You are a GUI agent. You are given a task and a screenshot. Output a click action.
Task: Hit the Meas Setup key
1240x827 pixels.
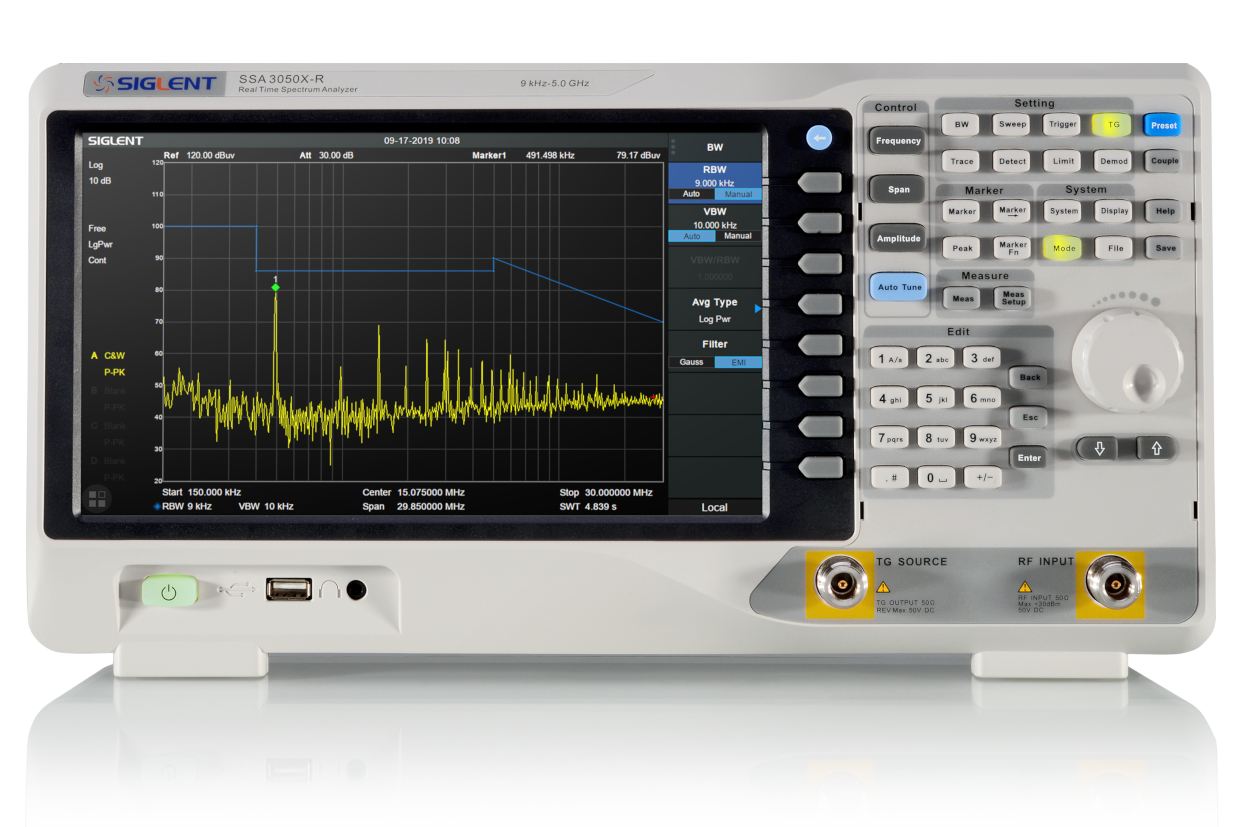click(1013, 298)
